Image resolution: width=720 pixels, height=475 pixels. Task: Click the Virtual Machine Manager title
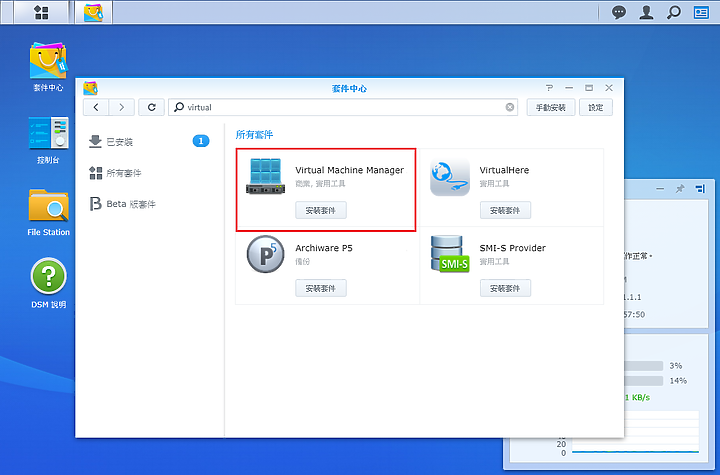point(349,170)
